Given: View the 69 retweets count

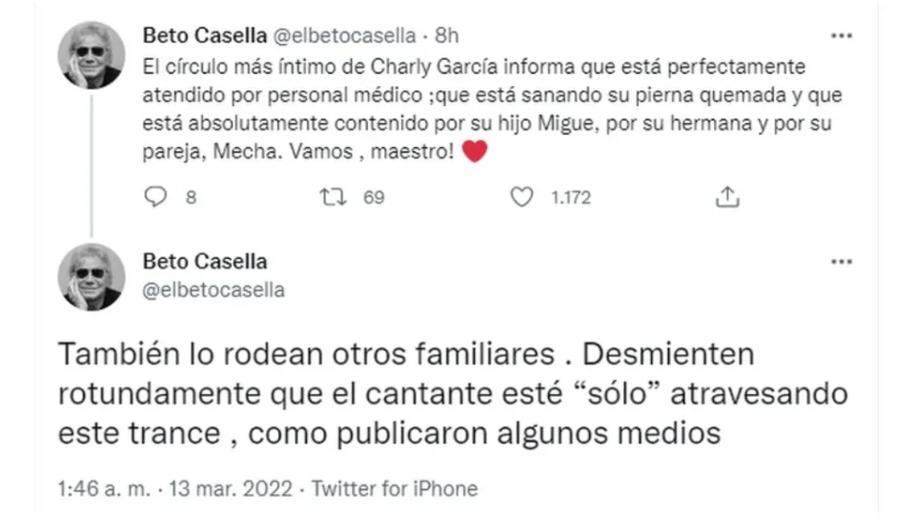Looking at the screenshot, I should pos(373,198).
